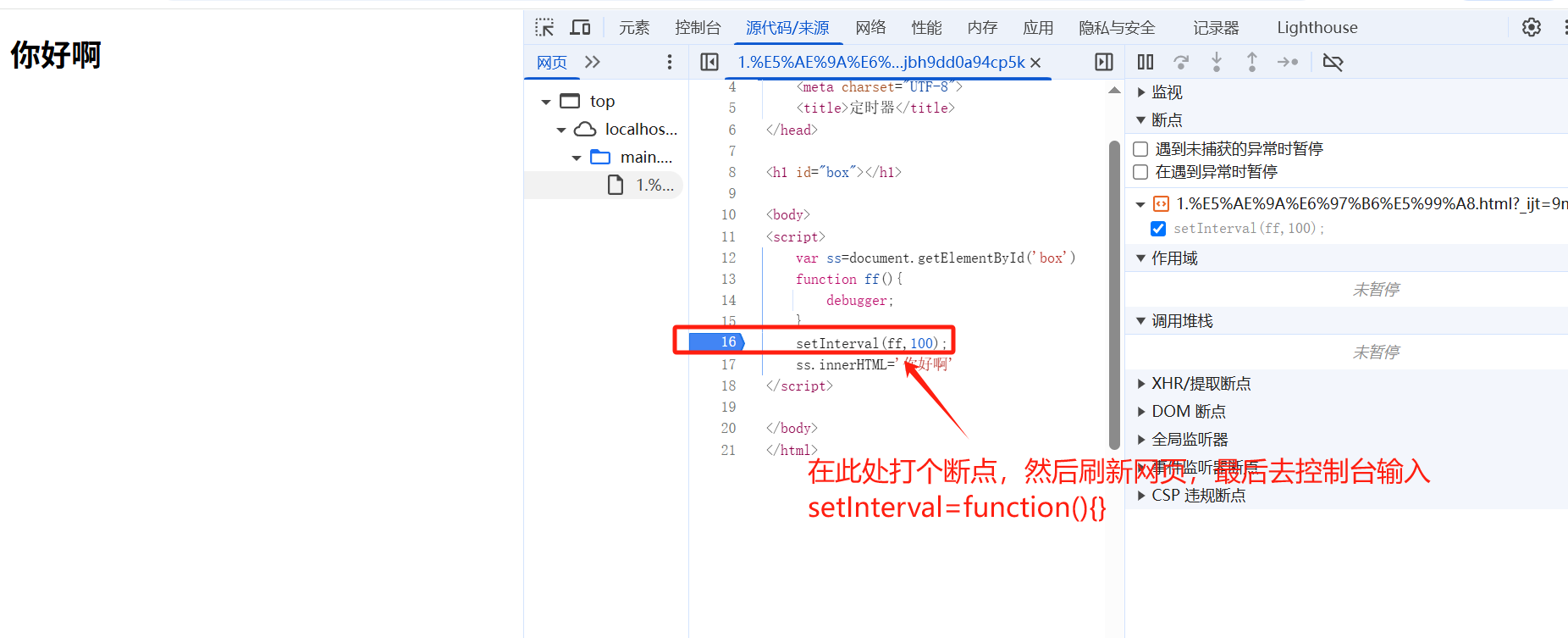Click the 你好啊 page heading
Image resolution: width=1568 pixels, height=638 pixels.
point(56,54)
